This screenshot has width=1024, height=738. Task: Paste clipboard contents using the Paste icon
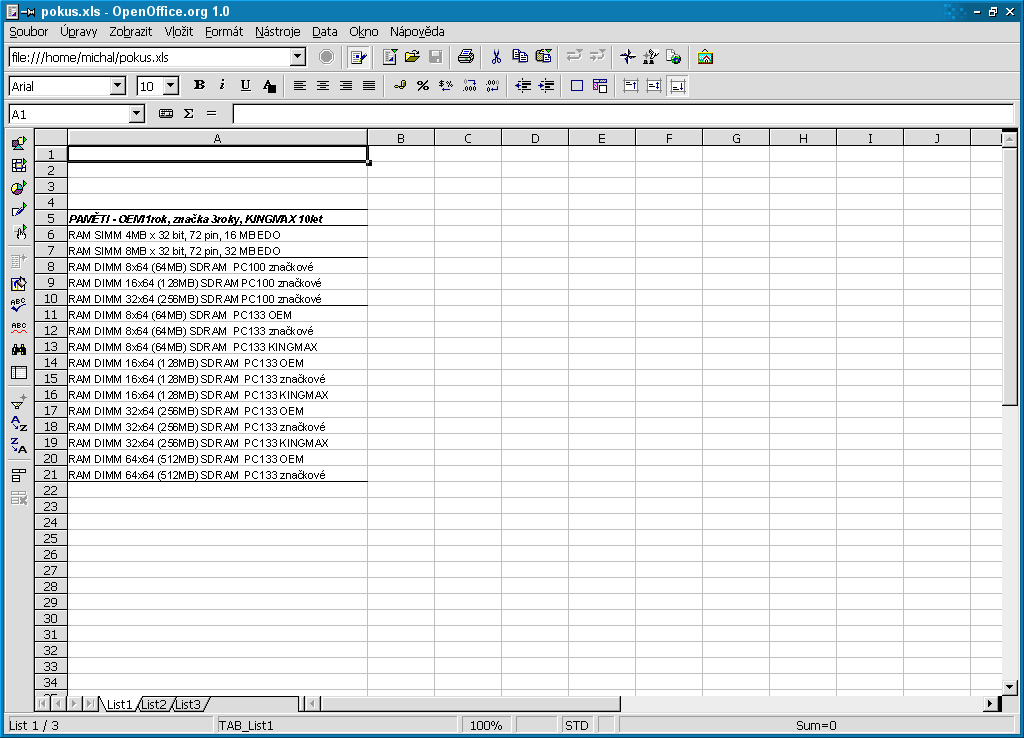pos(543,57)
